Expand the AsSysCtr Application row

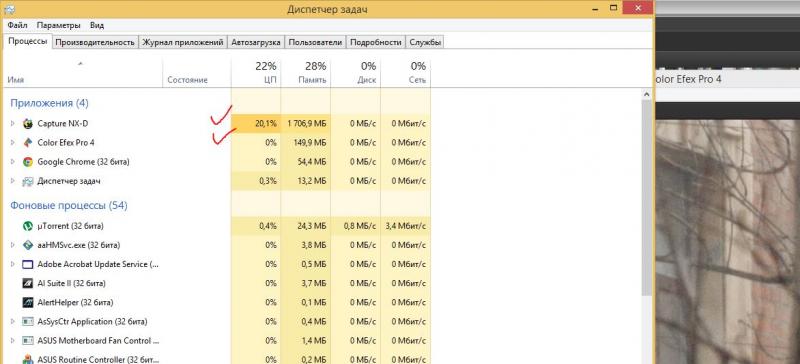[13, 322]
